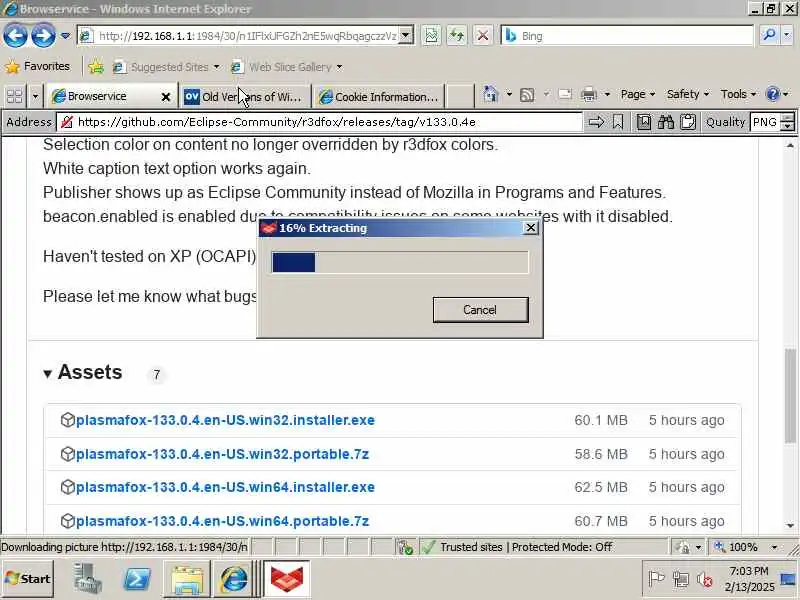
Task: Focus the Bing search box
Action: 627,36
